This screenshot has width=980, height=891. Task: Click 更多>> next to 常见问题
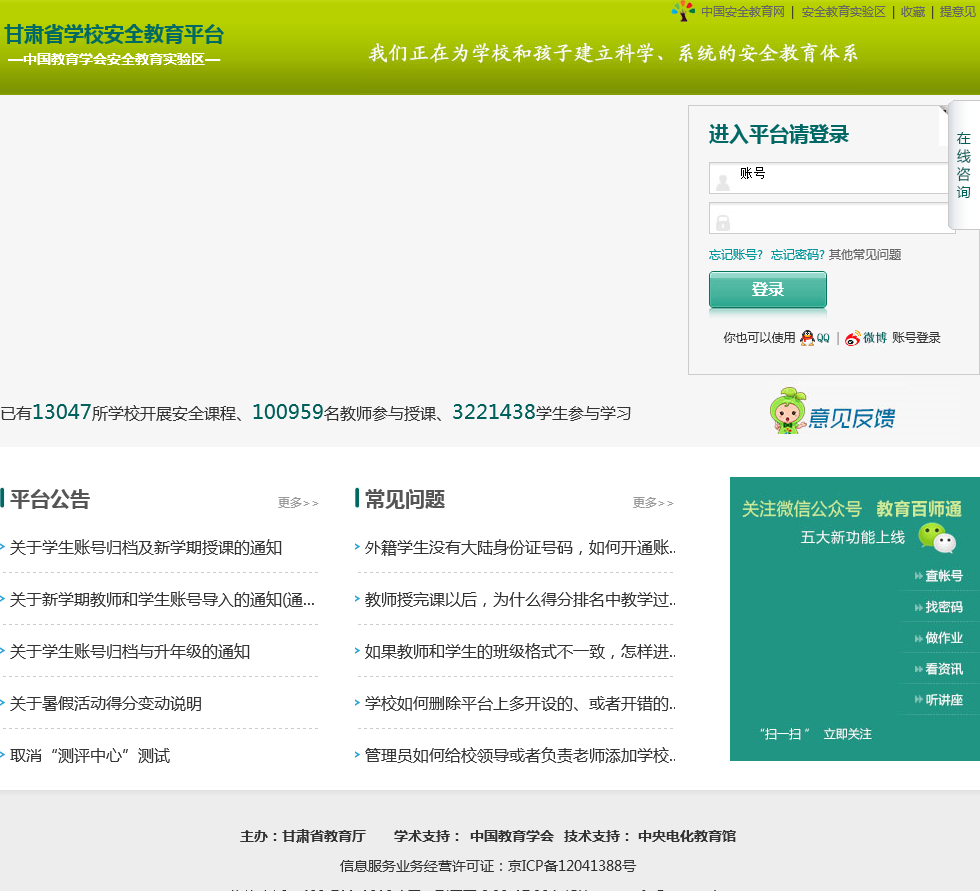653,502
